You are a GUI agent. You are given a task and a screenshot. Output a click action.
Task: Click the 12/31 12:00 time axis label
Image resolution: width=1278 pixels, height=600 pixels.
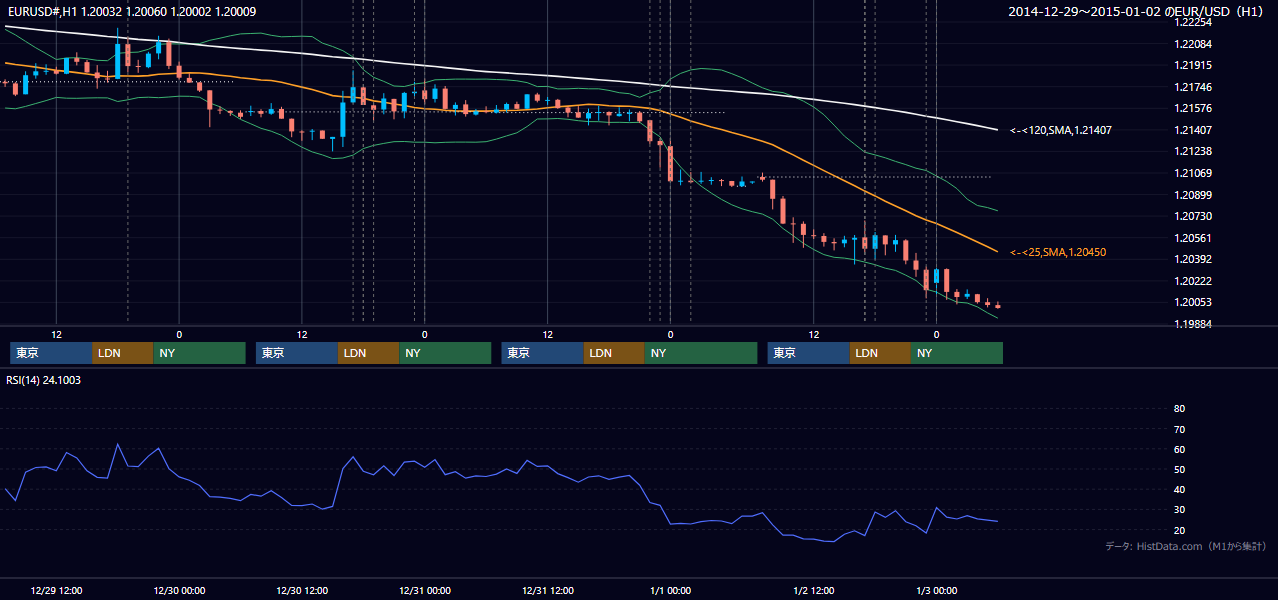click(x=547, y=590)
